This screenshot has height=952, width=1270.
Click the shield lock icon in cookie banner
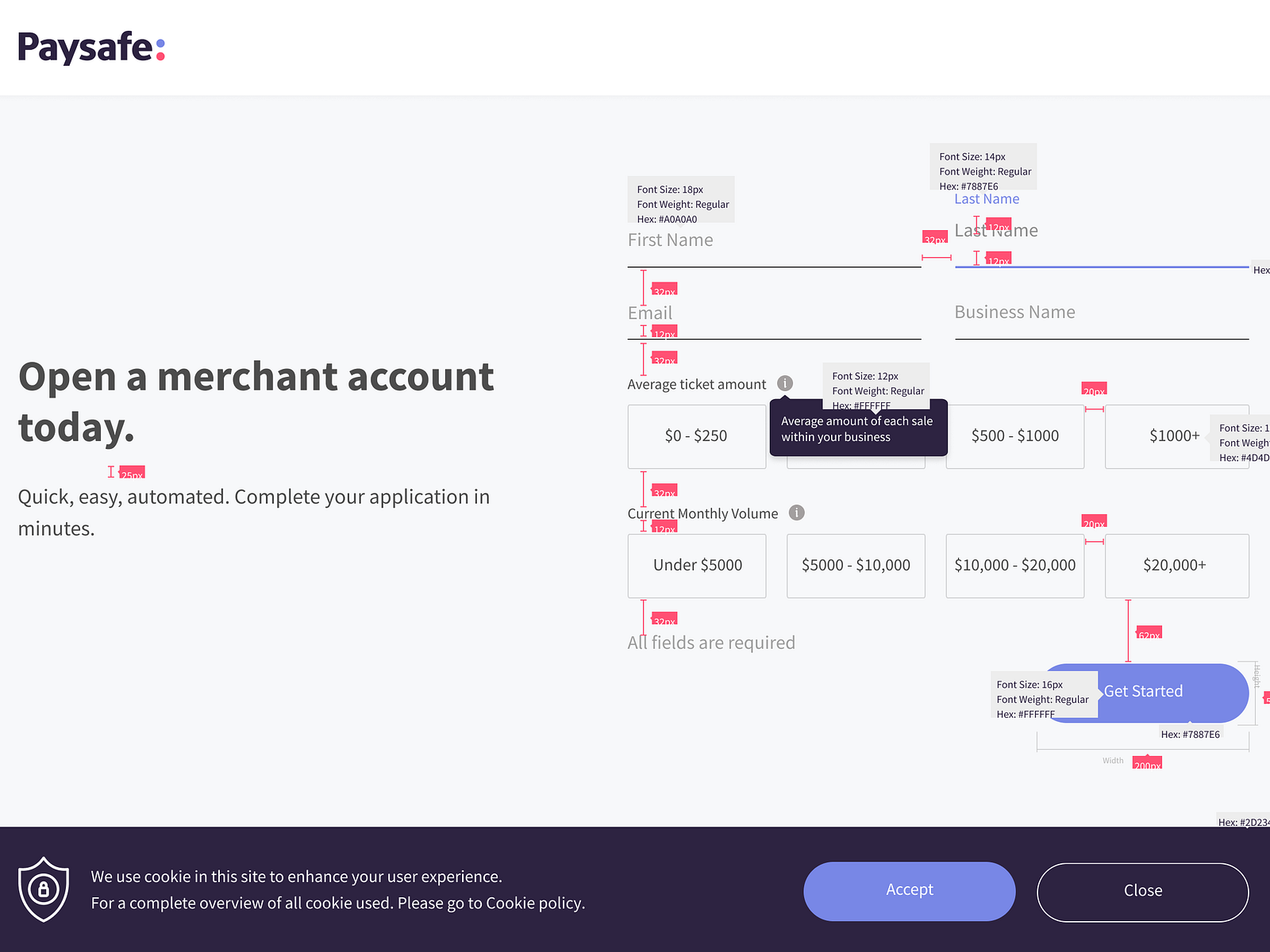click(x=44, y=889)
